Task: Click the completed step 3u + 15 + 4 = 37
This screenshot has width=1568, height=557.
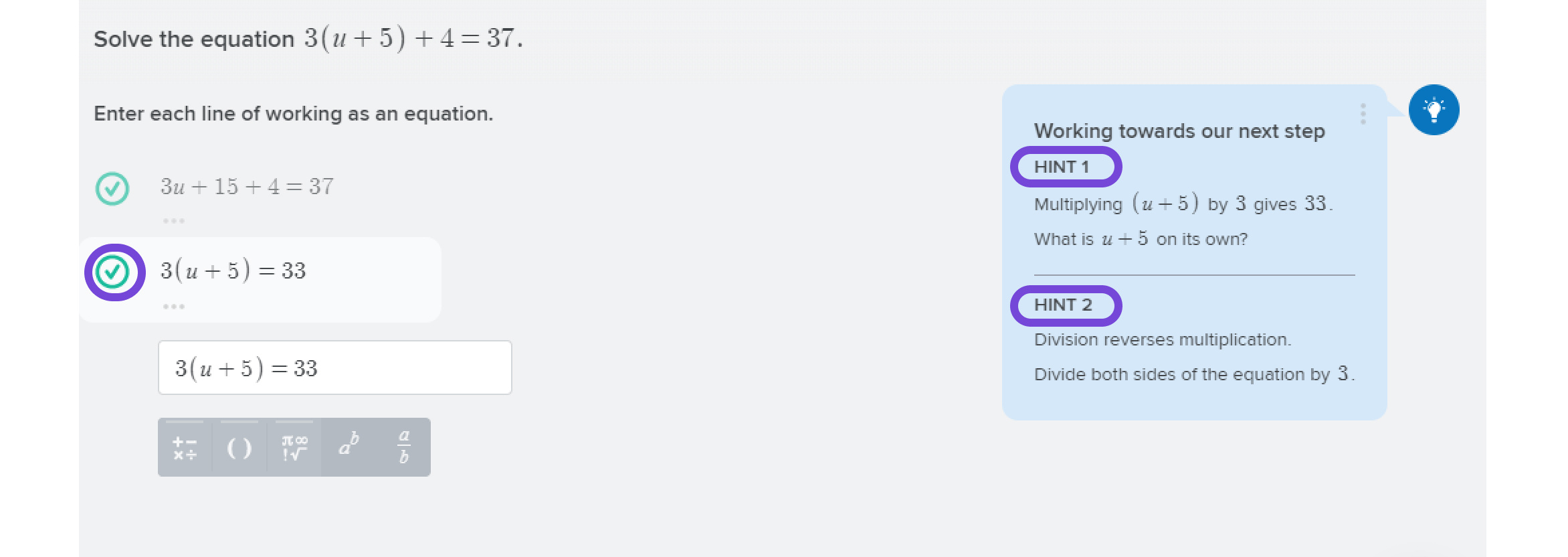Action: 247,186
